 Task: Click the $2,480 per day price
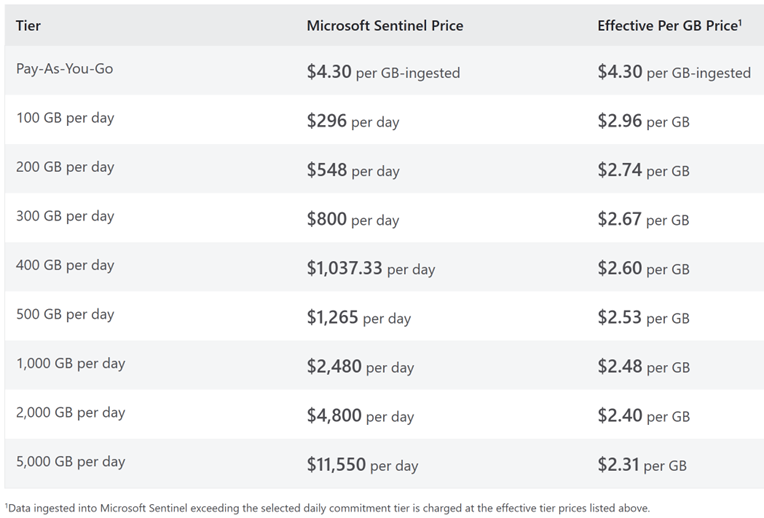pyautogui.click(x=360, y=366)
